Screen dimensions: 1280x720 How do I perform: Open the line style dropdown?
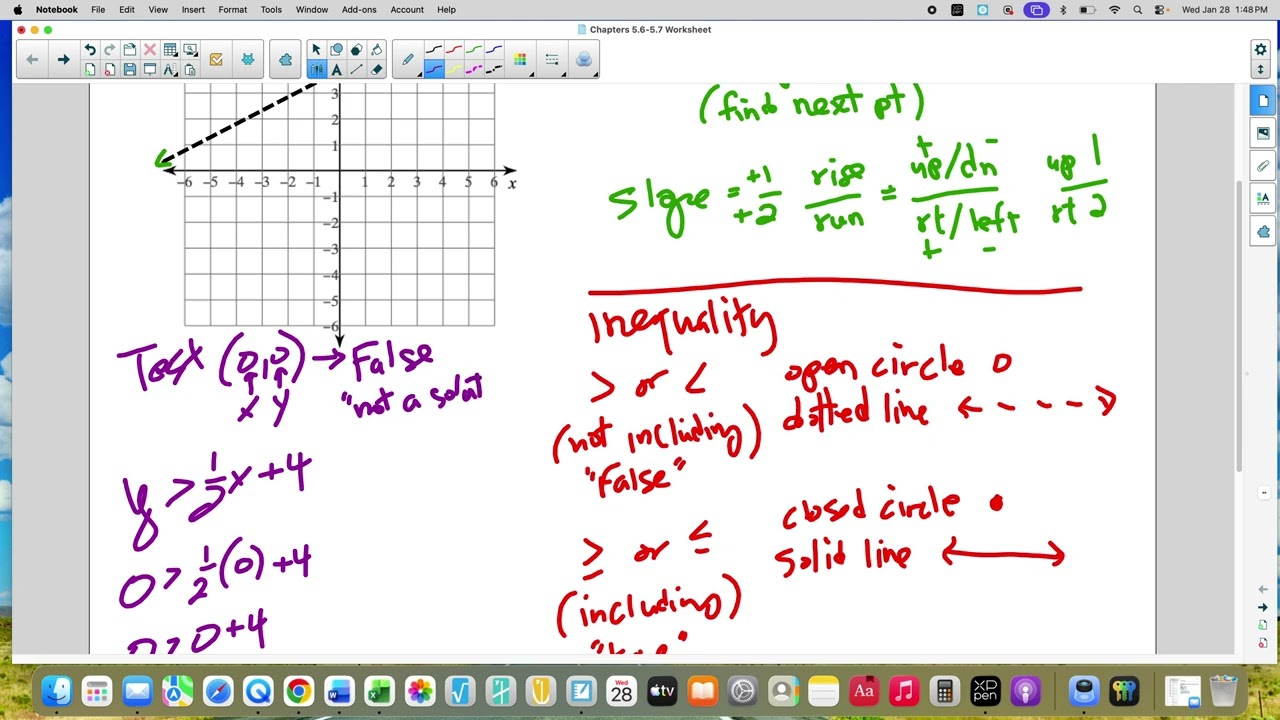[x=552, y=60]
